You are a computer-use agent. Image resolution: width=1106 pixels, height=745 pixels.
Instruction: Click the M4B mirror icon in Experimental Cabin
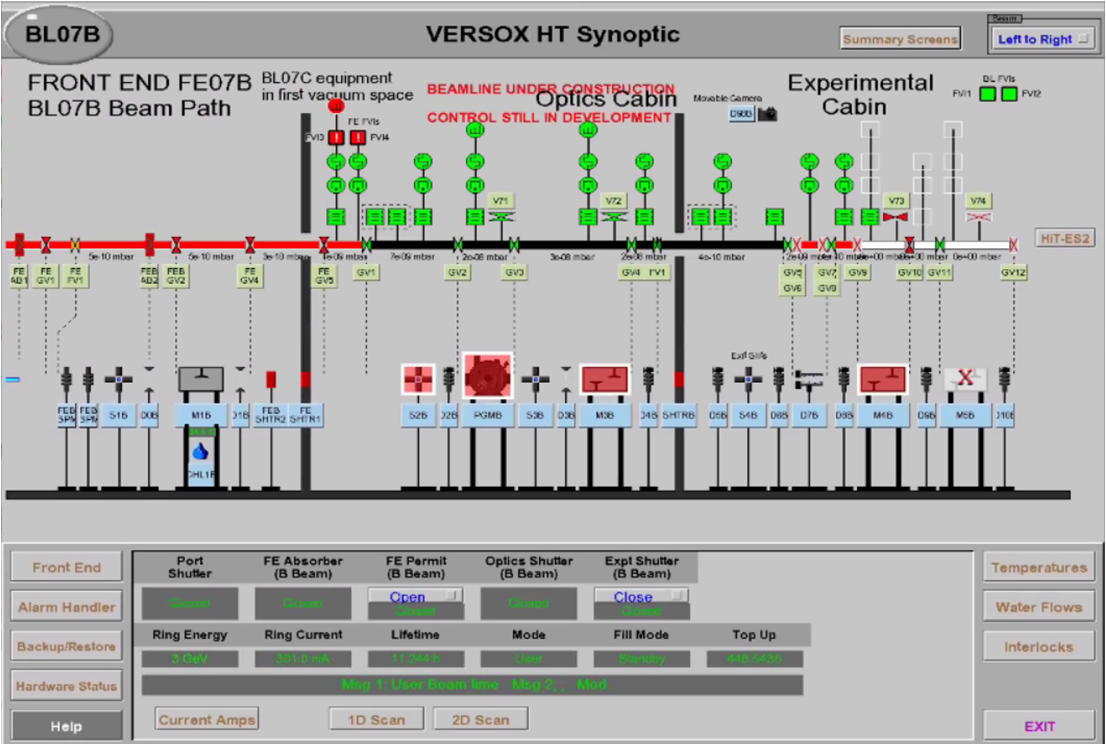pos(883,378)
